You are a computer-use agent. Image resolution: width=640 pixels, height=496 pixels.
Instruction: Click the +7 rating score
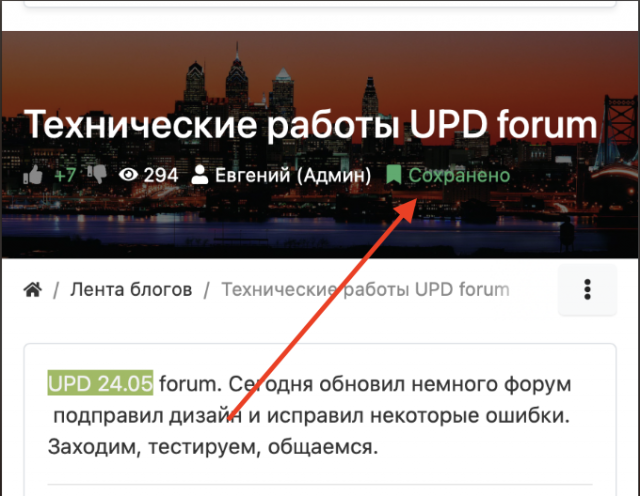65,175
